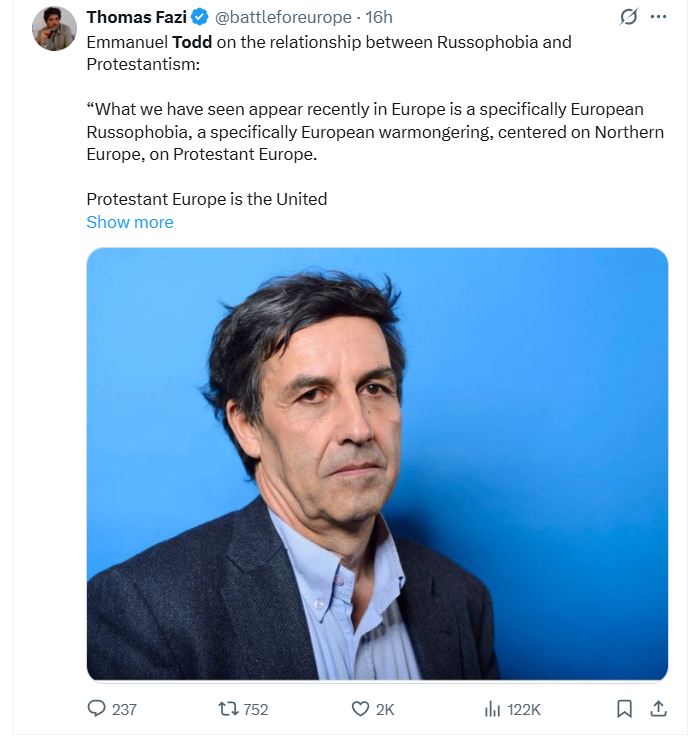Screen dimensions: 691x736
Task: Open the Emmanuel Todd portrait photo
Action: (377, 464)
